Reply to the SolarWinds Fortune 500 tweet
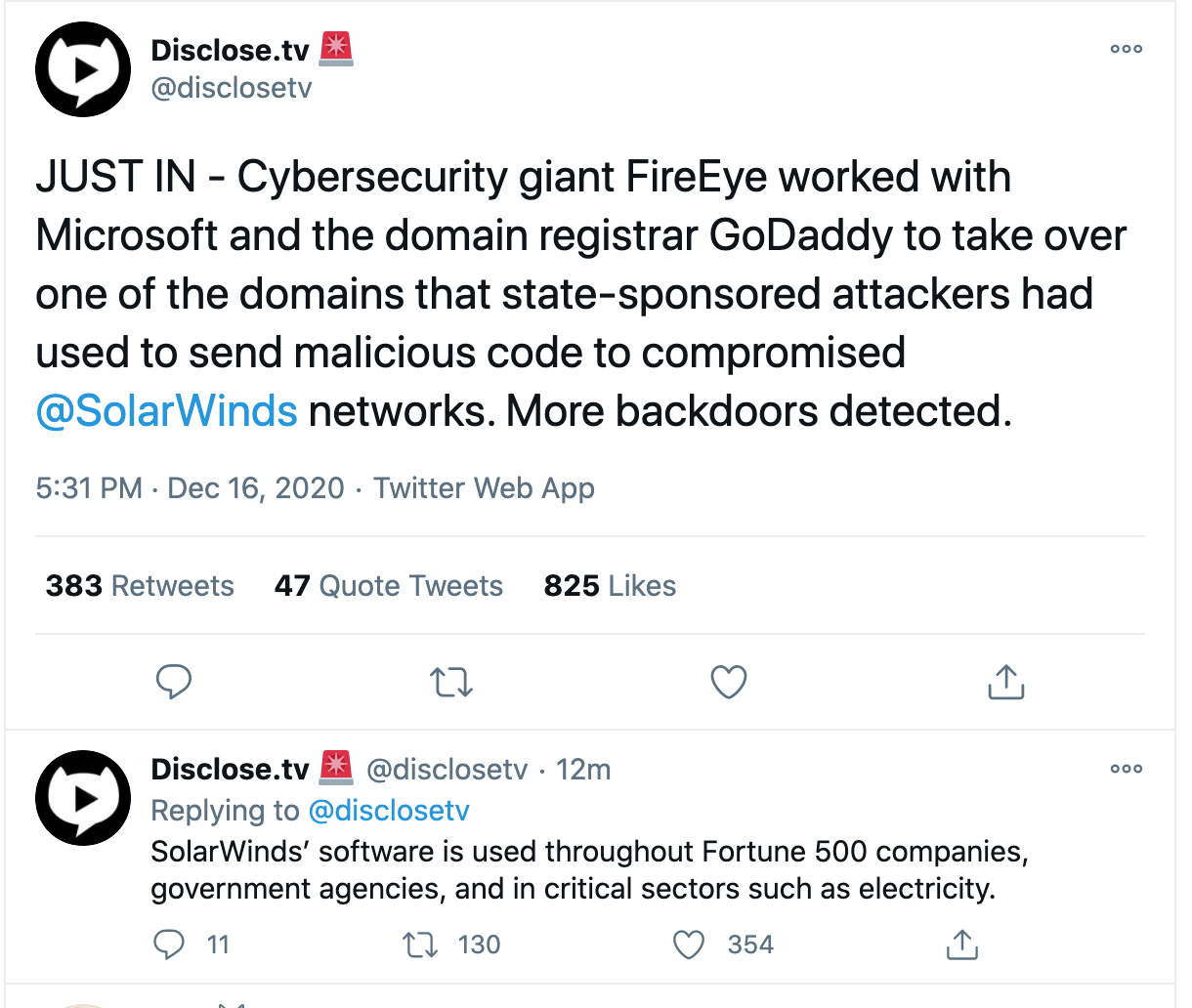 [170, 945]
